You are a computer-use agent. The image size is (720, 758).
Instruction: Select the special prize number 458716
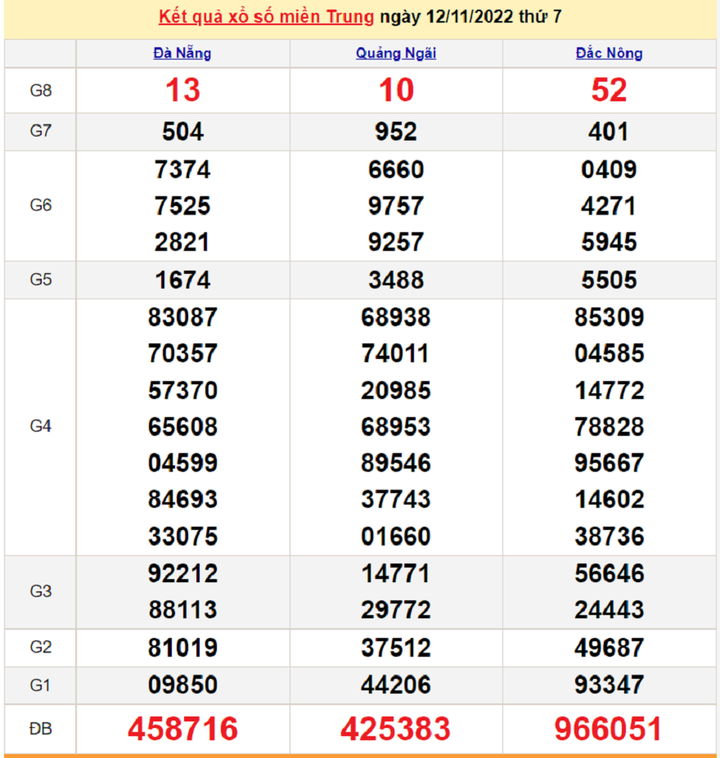point(182,729)
